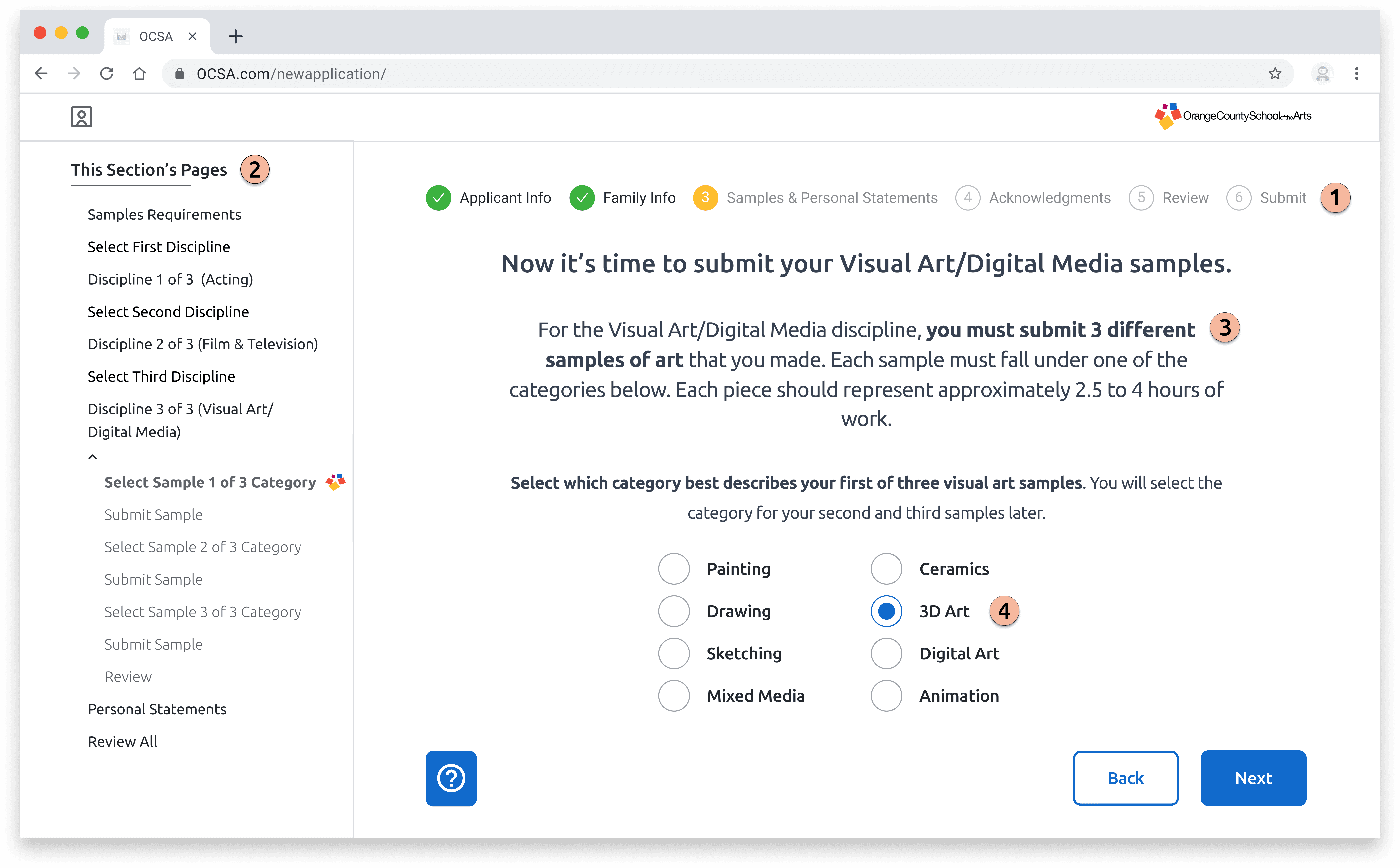Image resolution: width=1400 pixels, height=868 pixels.
Task: Open Discipline 2 of 3 (Film & Television)
Action: click(203, 344)
